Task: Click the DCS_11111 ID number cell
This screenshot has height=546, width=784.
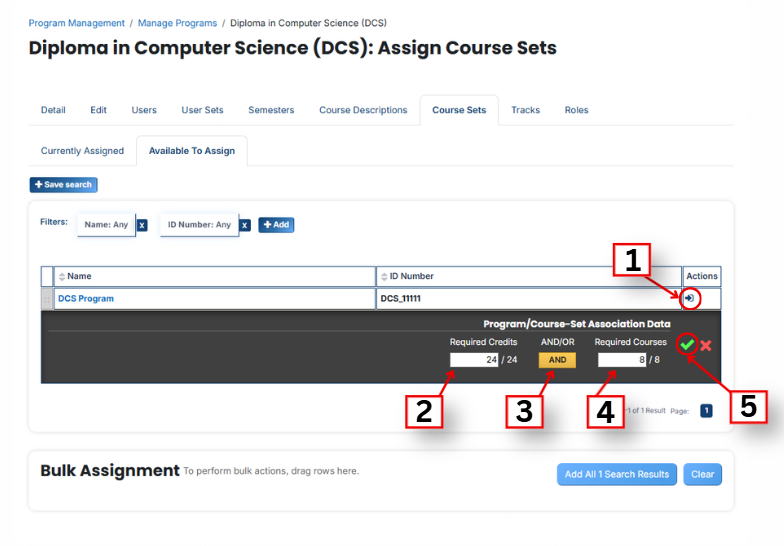Action: click(x=528, y=298)
